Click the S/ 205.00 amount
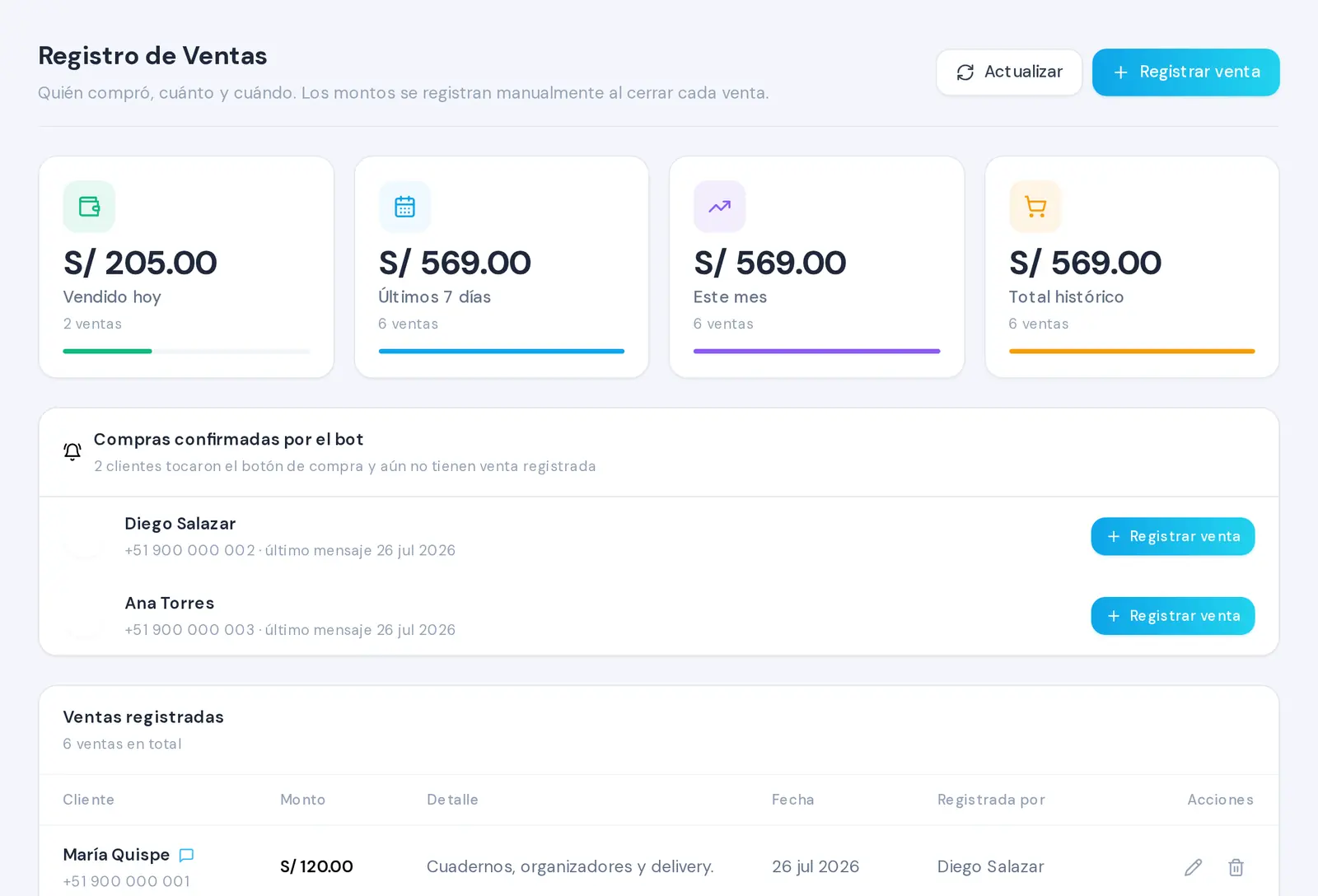Viewport: 1318px width, 896px height. point(140,263)
